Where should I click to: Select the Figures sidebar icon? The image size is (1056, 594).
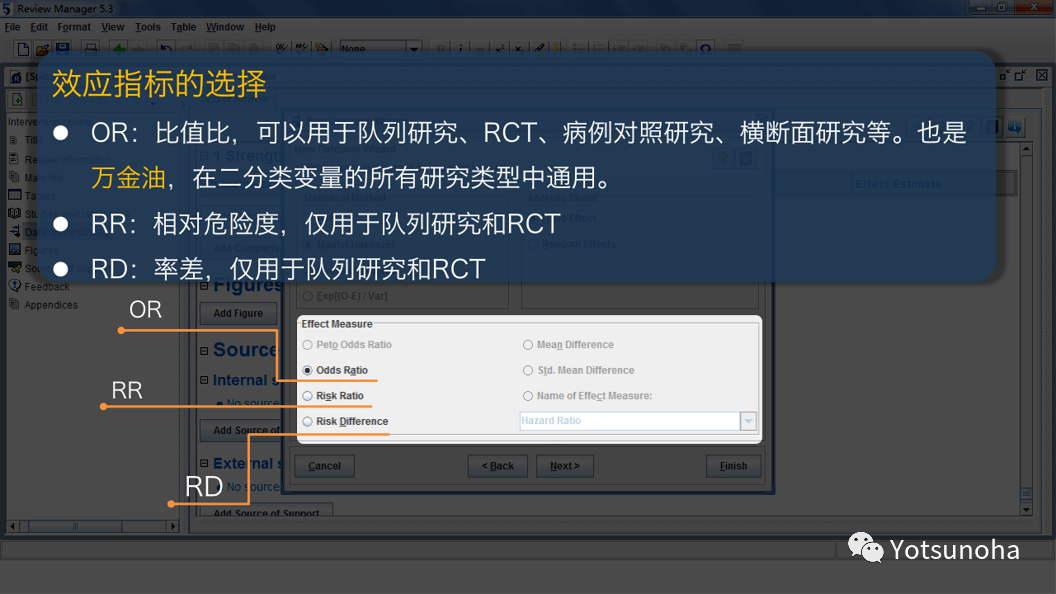pyautogui.click(x=14, y=250)
